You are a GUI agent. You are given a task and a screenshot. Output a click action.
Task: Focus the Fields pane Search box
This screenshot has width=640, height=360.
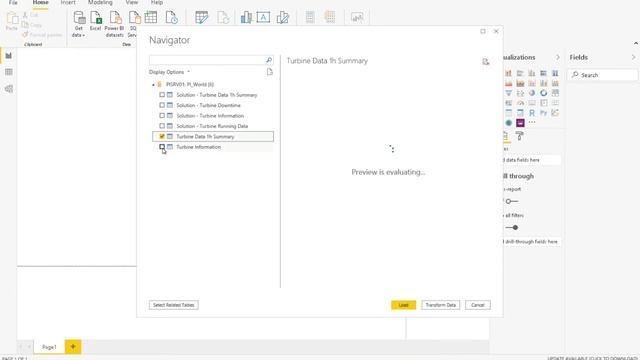tap(602, 75)
